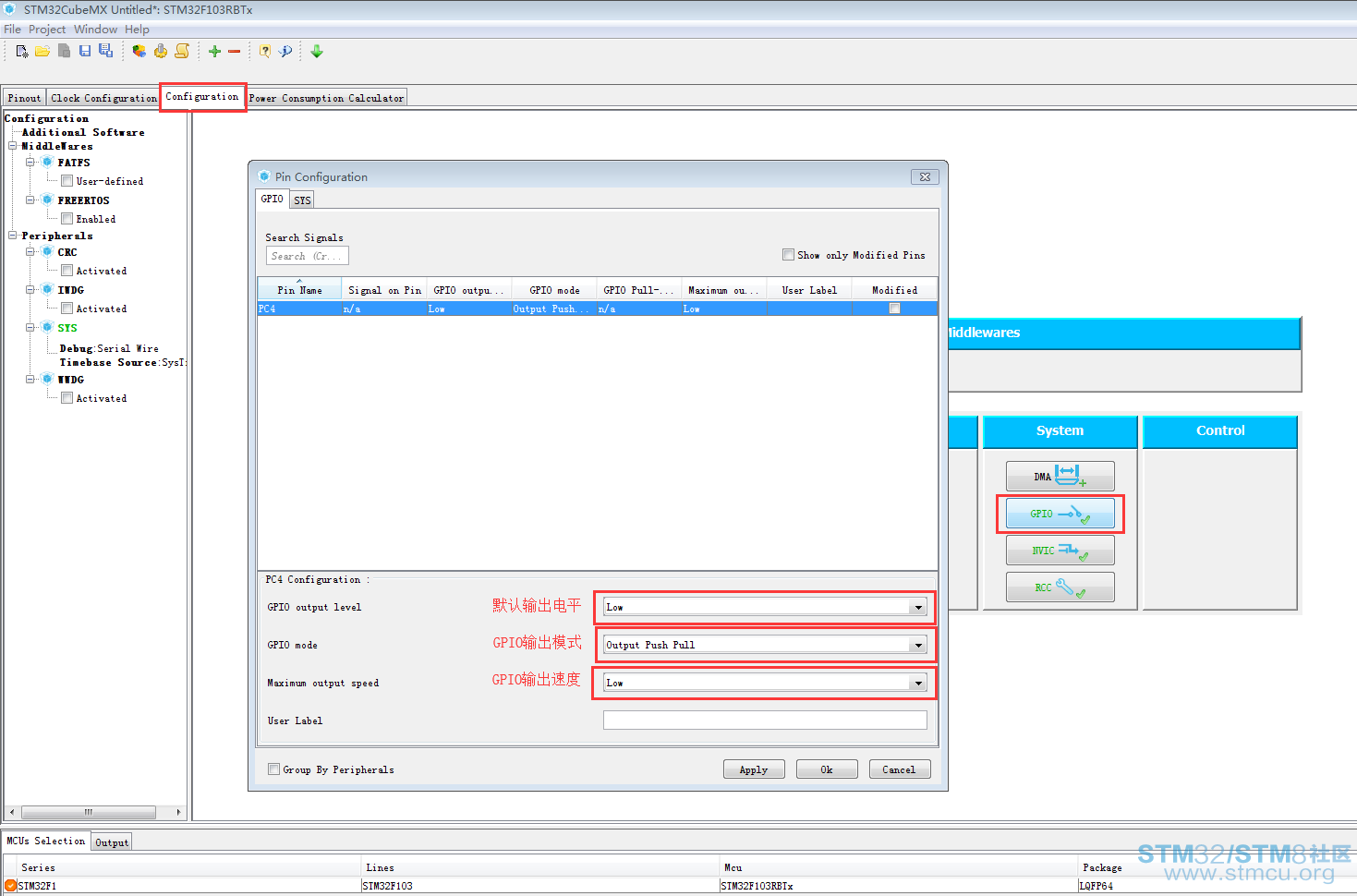Click the colored cubes toolbar icon
Image resolution: width=1357 pixels, height=896 pixels.
click(x=139, y=52)
